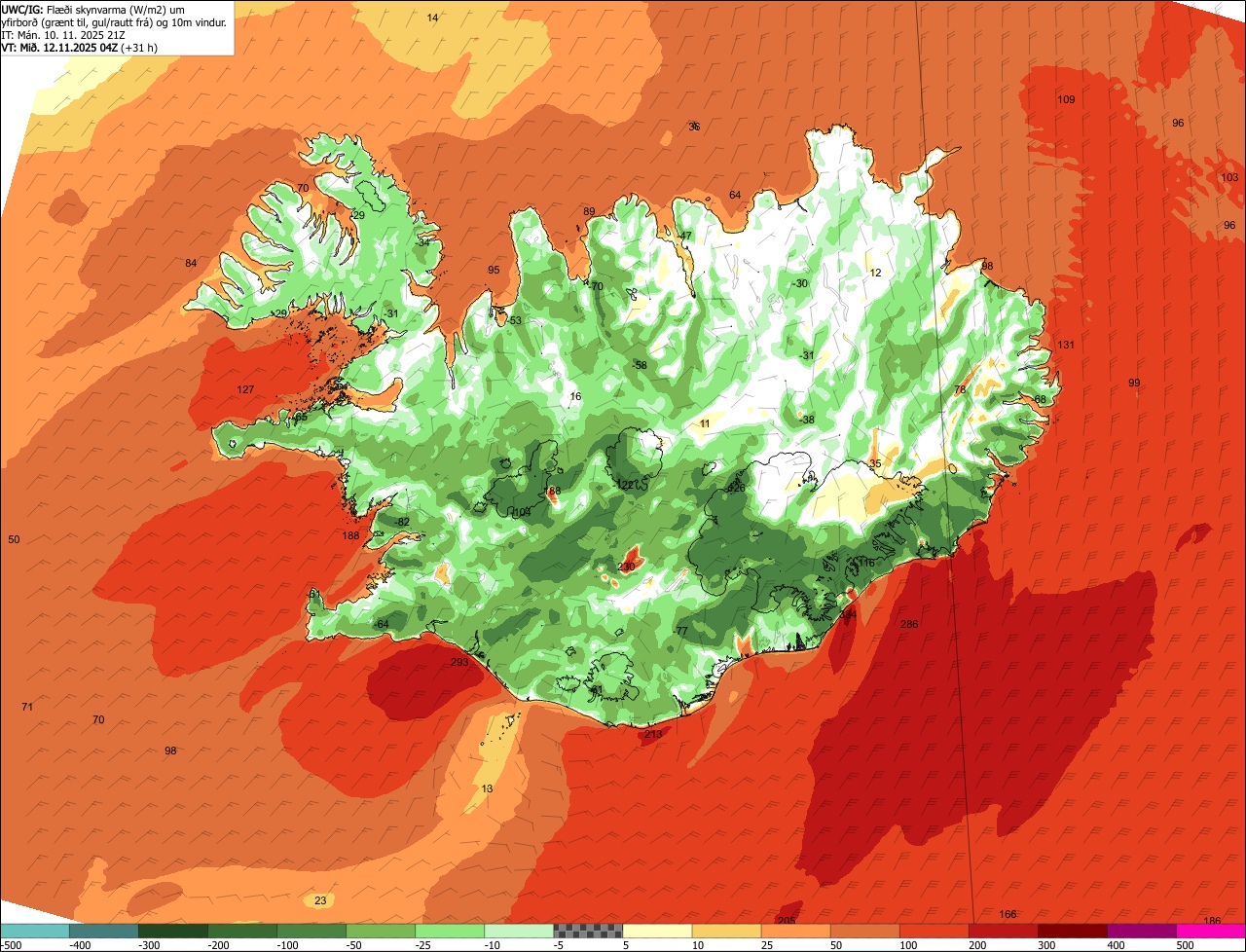Image resolution: width=1246 pixels, height=952 pixels.
Task: Click the 'IT: Mán. 10. 11. 2025 21Z' line
Action: click(x=64, y=35)
